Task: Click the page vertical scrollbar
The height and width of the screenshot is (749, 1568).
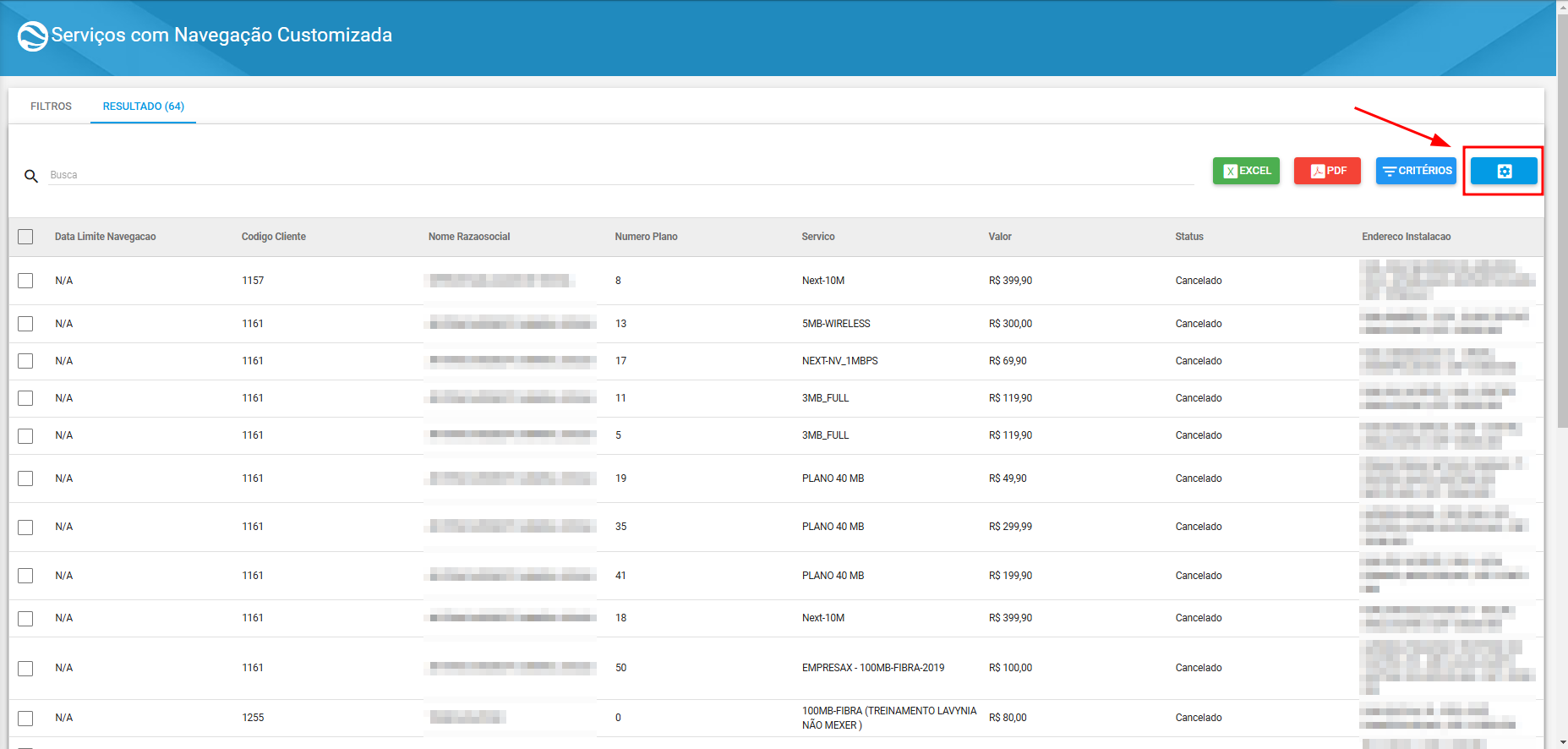Action: click(1562, 220)
